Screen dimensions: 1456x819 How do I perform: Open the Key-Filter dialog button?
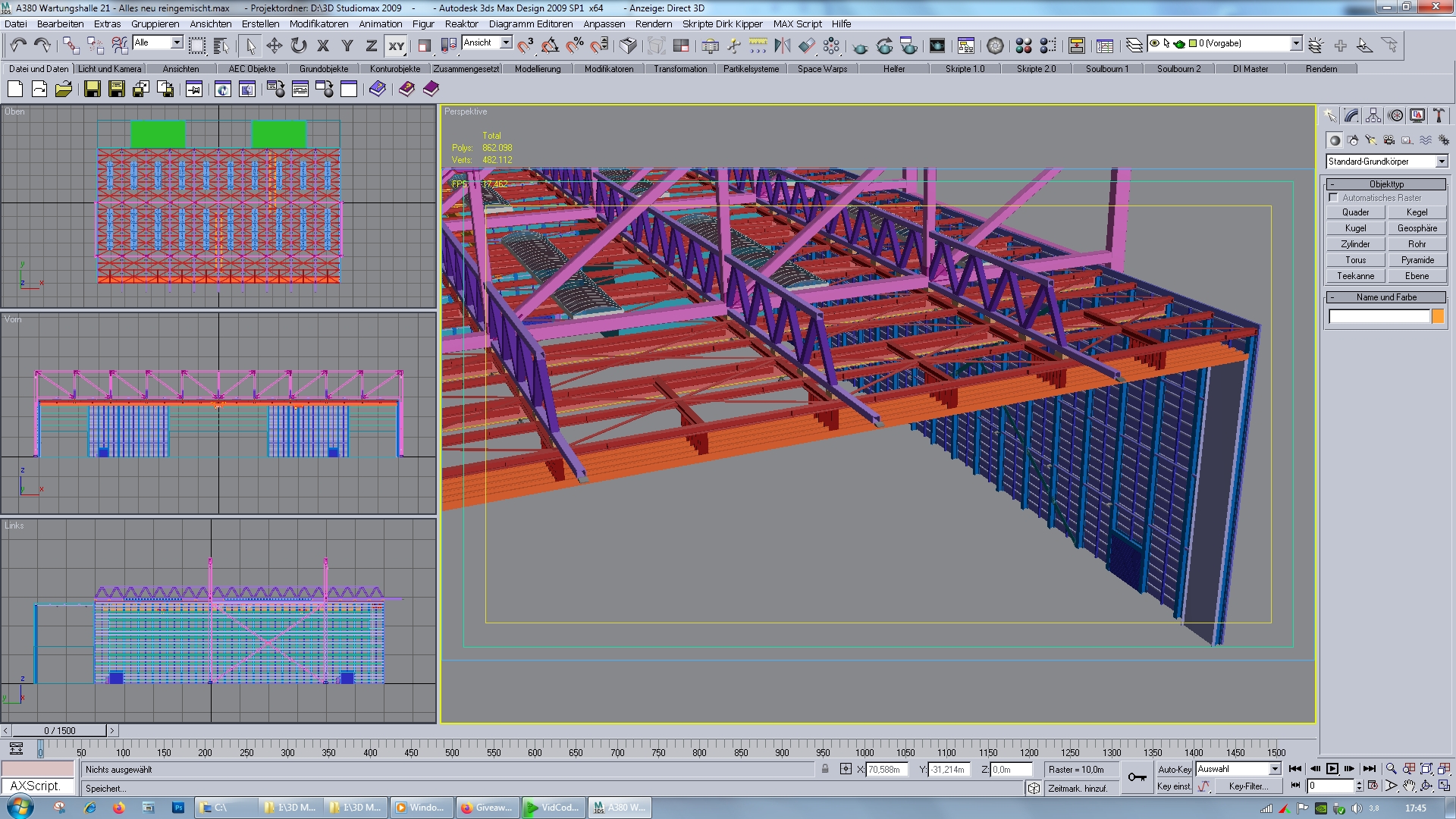[x=1248, y=786]
